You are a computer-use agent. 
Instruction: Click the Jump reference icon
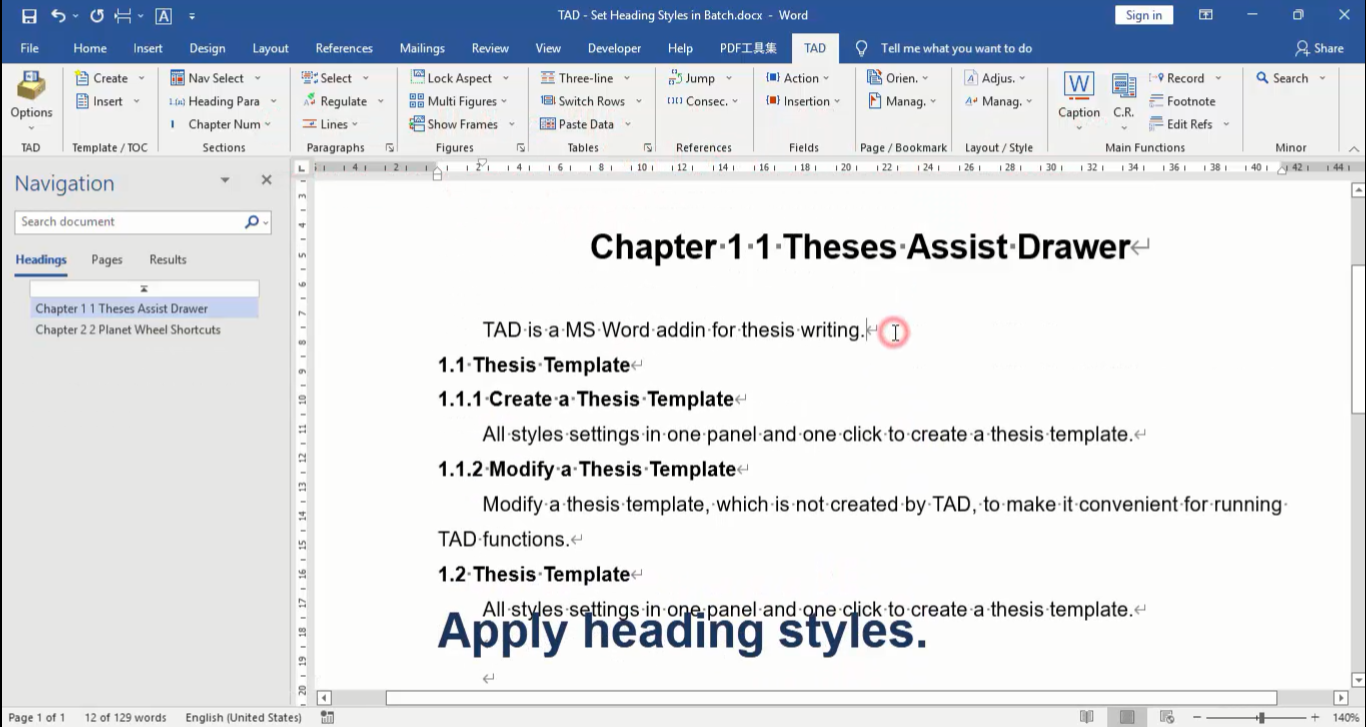click(x=675, y=78)
